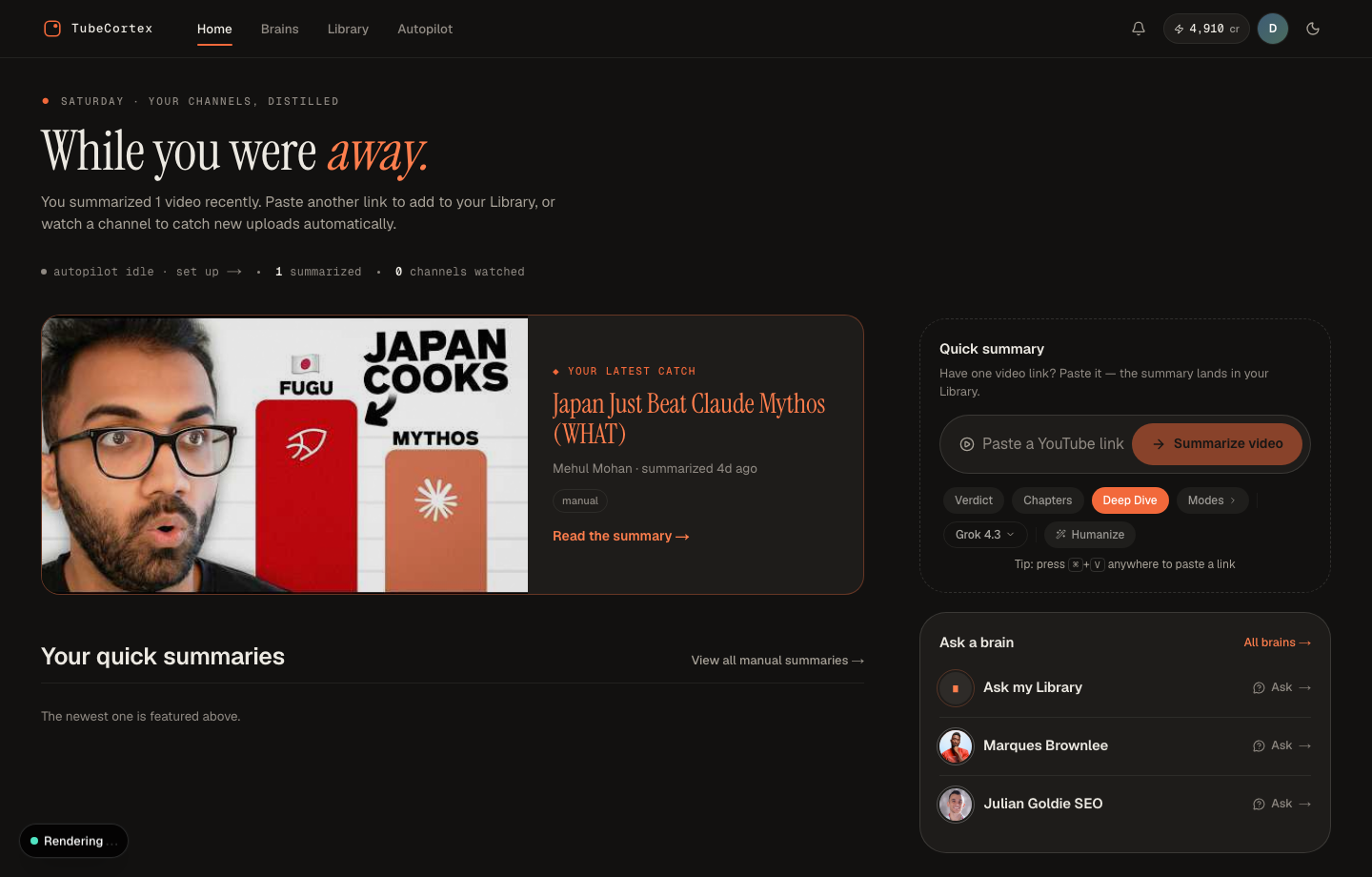Click Ask on Marques Brownlee row
This screenshot has width=1372, height=877.
[x=1281, y=745]
